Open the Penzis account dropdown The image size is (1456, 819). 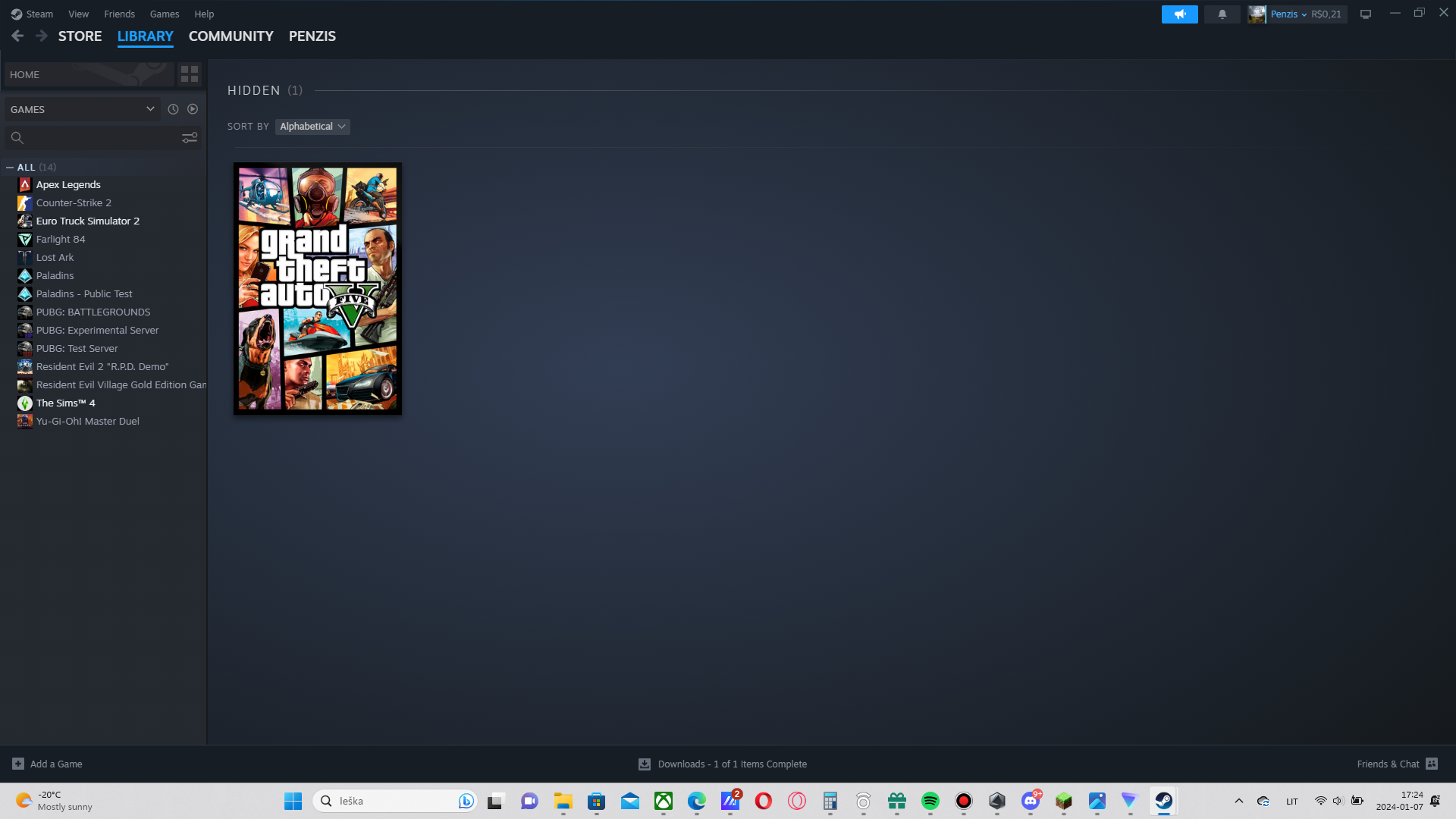(x=1288, y=14)
